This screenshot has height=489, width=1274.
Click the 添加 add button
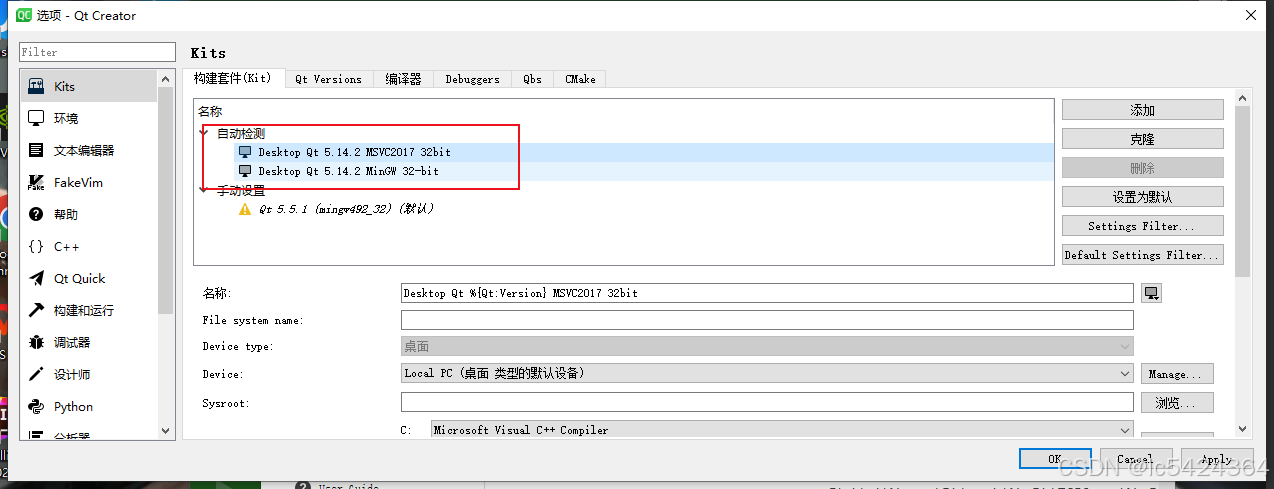(x=1142, y=110)
